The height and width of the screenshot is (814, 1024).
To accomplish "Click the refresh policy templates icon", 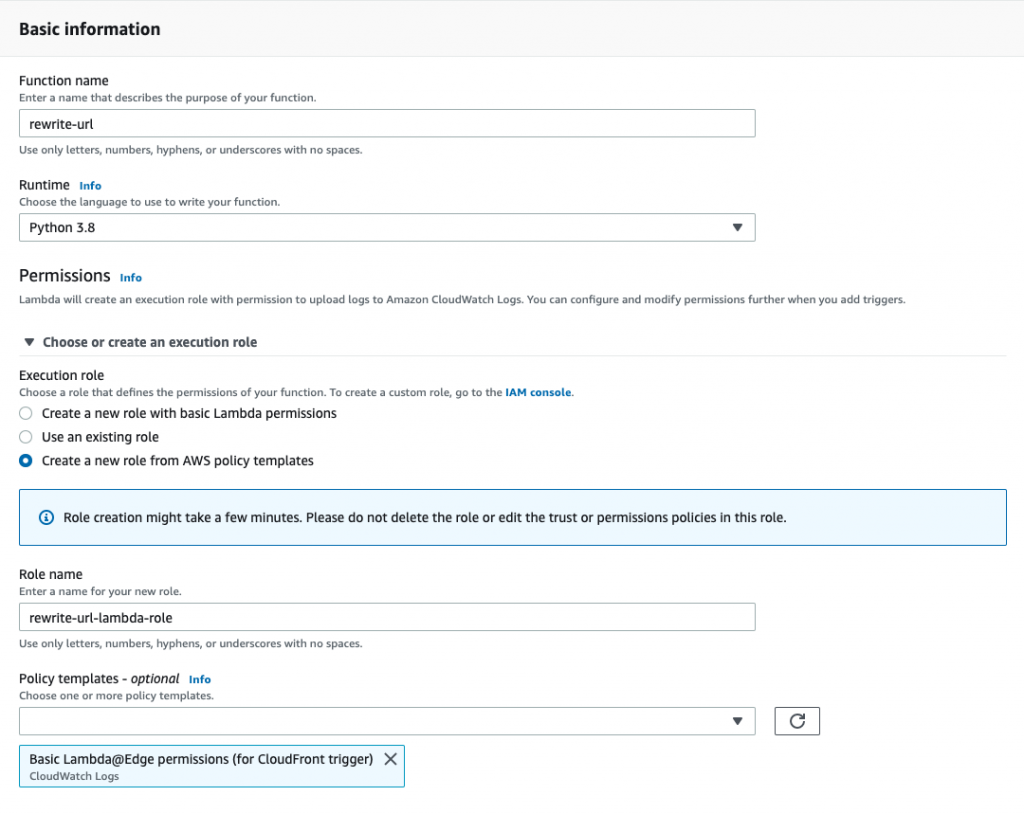I will [797, 721].
